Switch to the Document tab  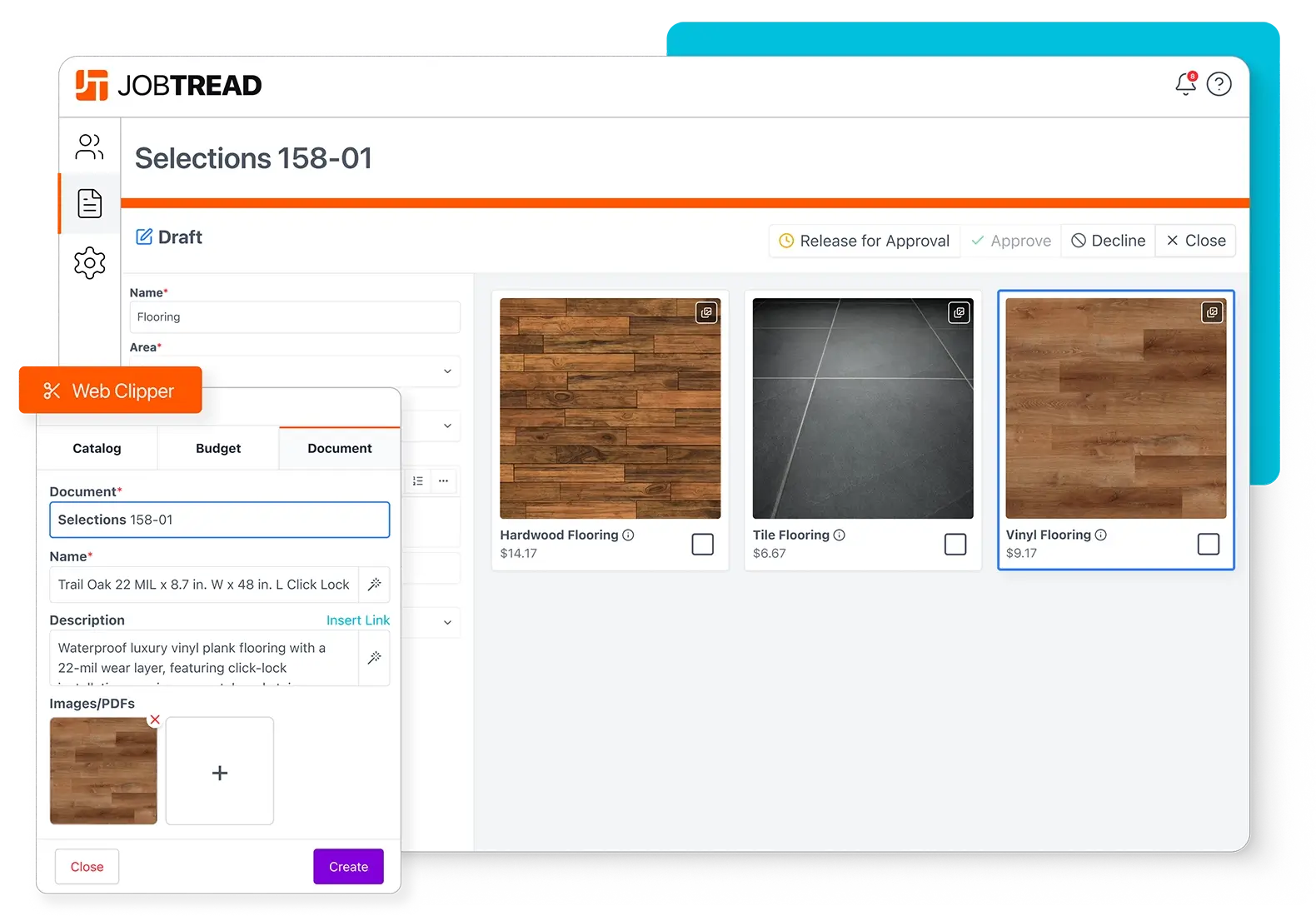tap(340, 448)
